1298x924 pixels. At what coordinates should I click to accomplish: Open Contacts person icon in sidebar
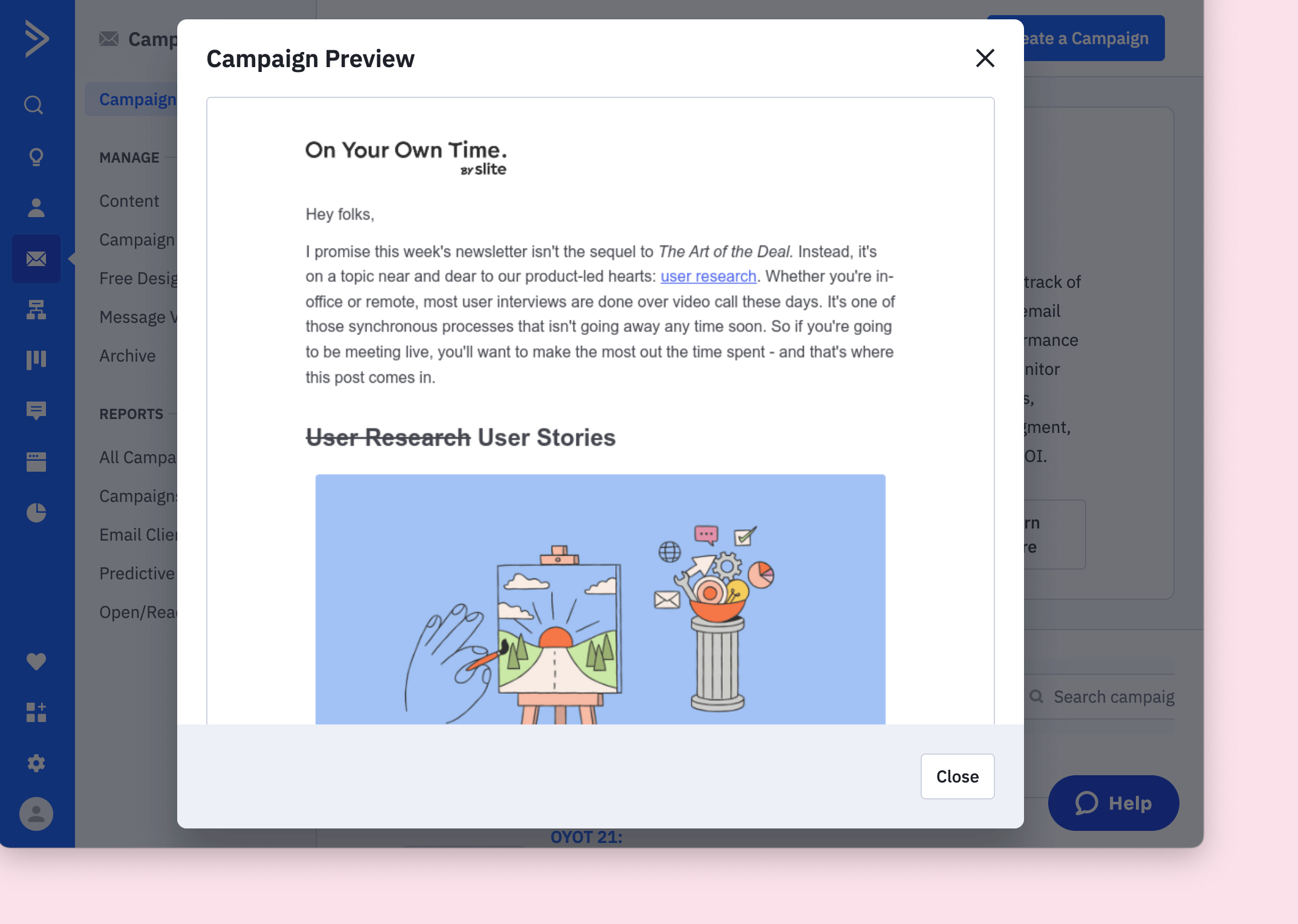36,208
